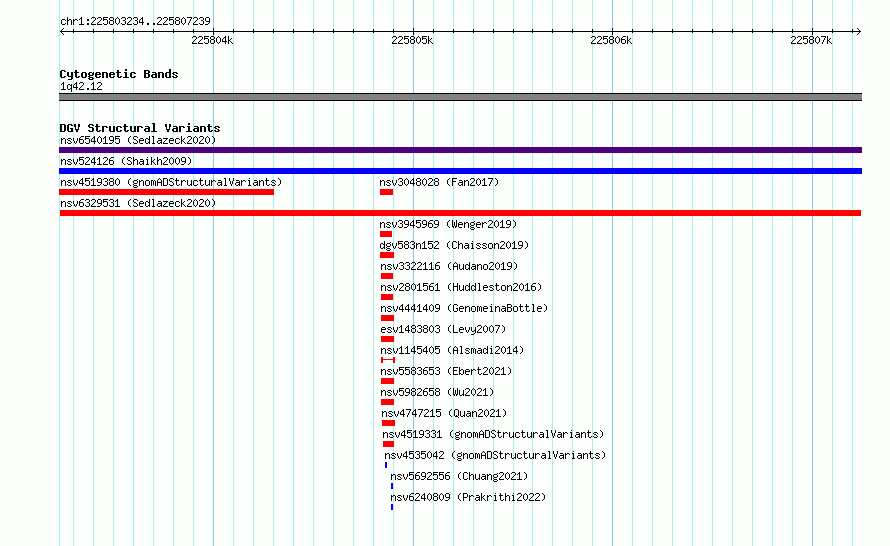Click the 225806k ruler tick label
Image resolution: width=890 pixels, height=546 pixels.
pos(611,40)
